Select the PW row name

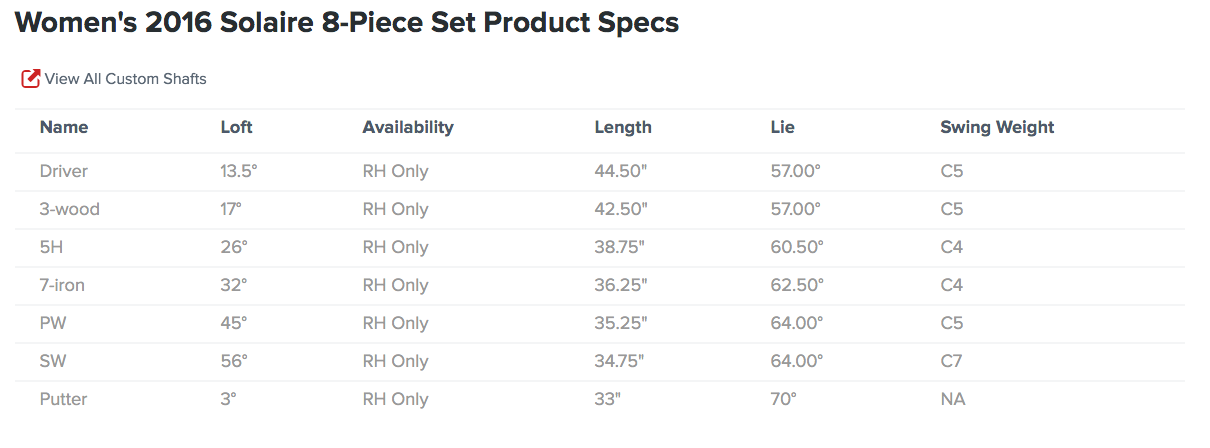tap(53, 323)
